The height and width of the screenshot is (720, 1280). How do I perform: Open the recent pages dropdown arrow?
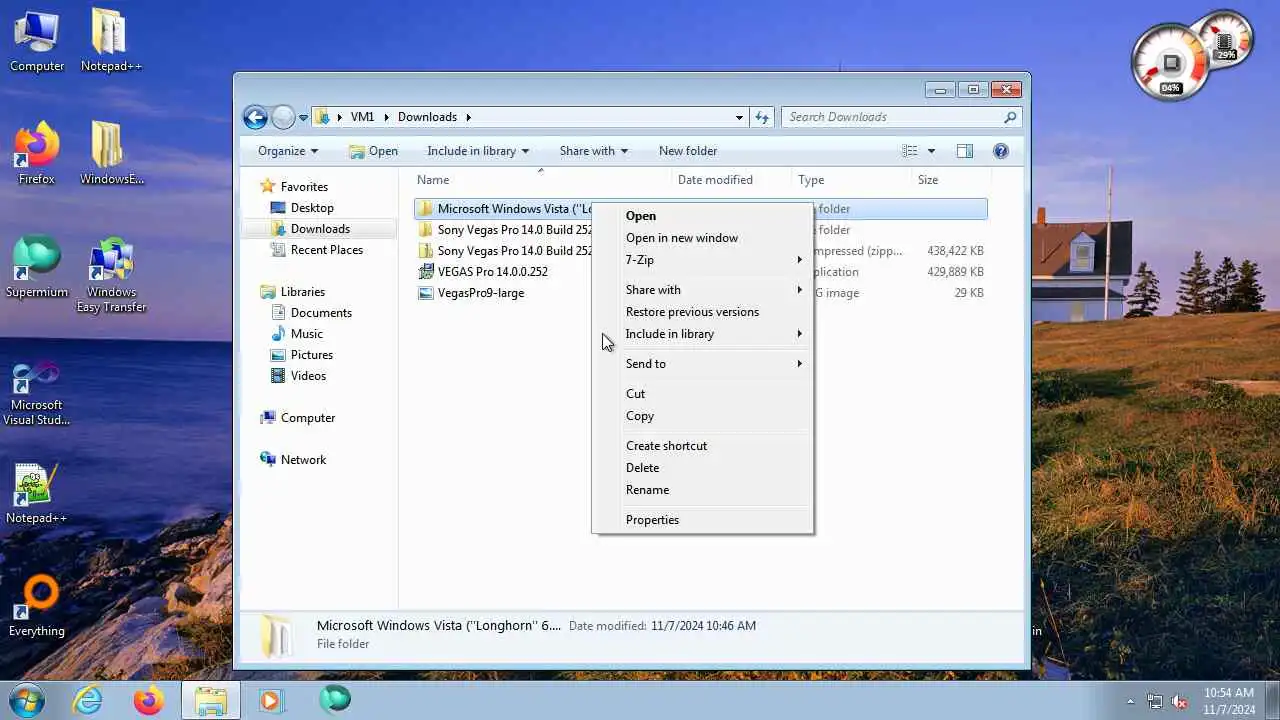point(303,118)
